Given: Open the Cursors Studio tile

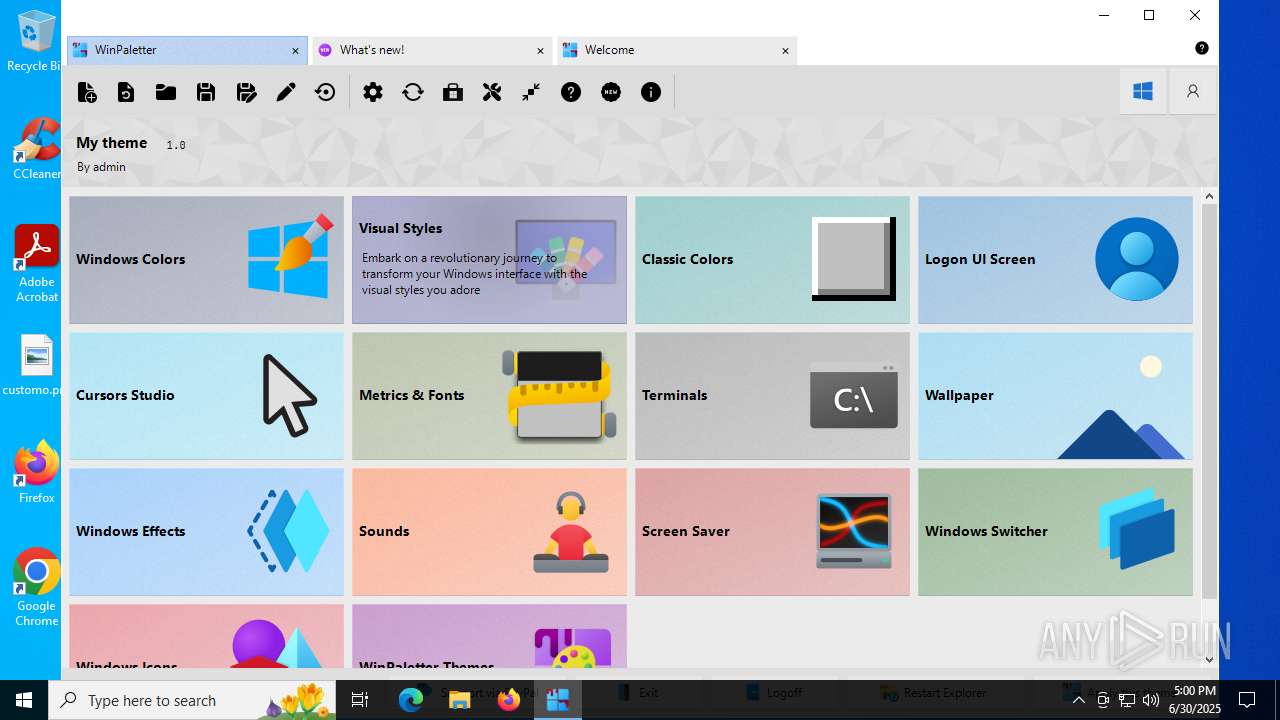Looking at the screenshot, I should point(206,396).
